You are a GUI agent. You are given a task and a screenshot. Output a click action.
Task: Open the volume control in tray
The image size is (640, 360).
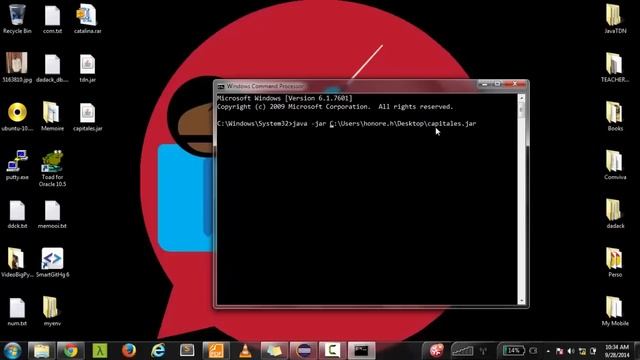pyautogui.click(x=571, y=351)
